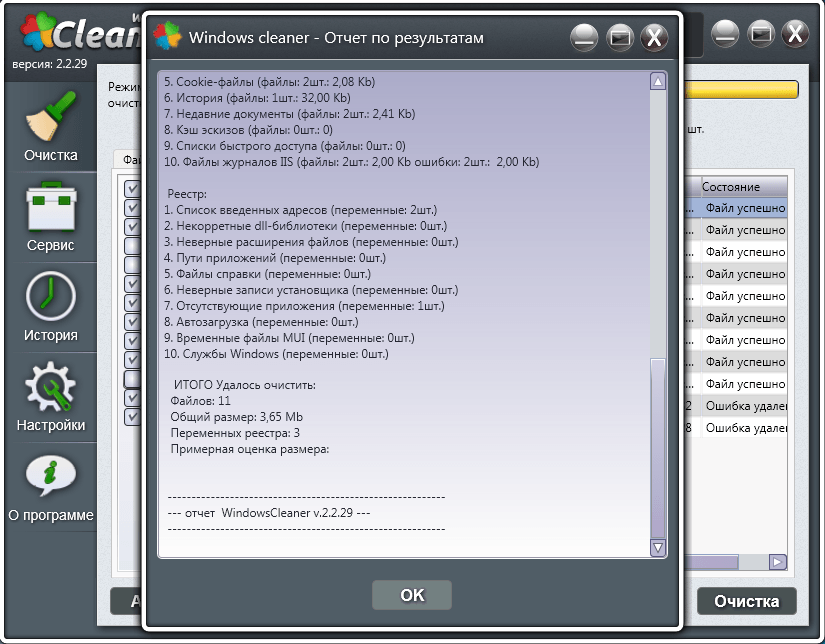
Task: Maximize the main Cleaner window
Action: (761, 34)
